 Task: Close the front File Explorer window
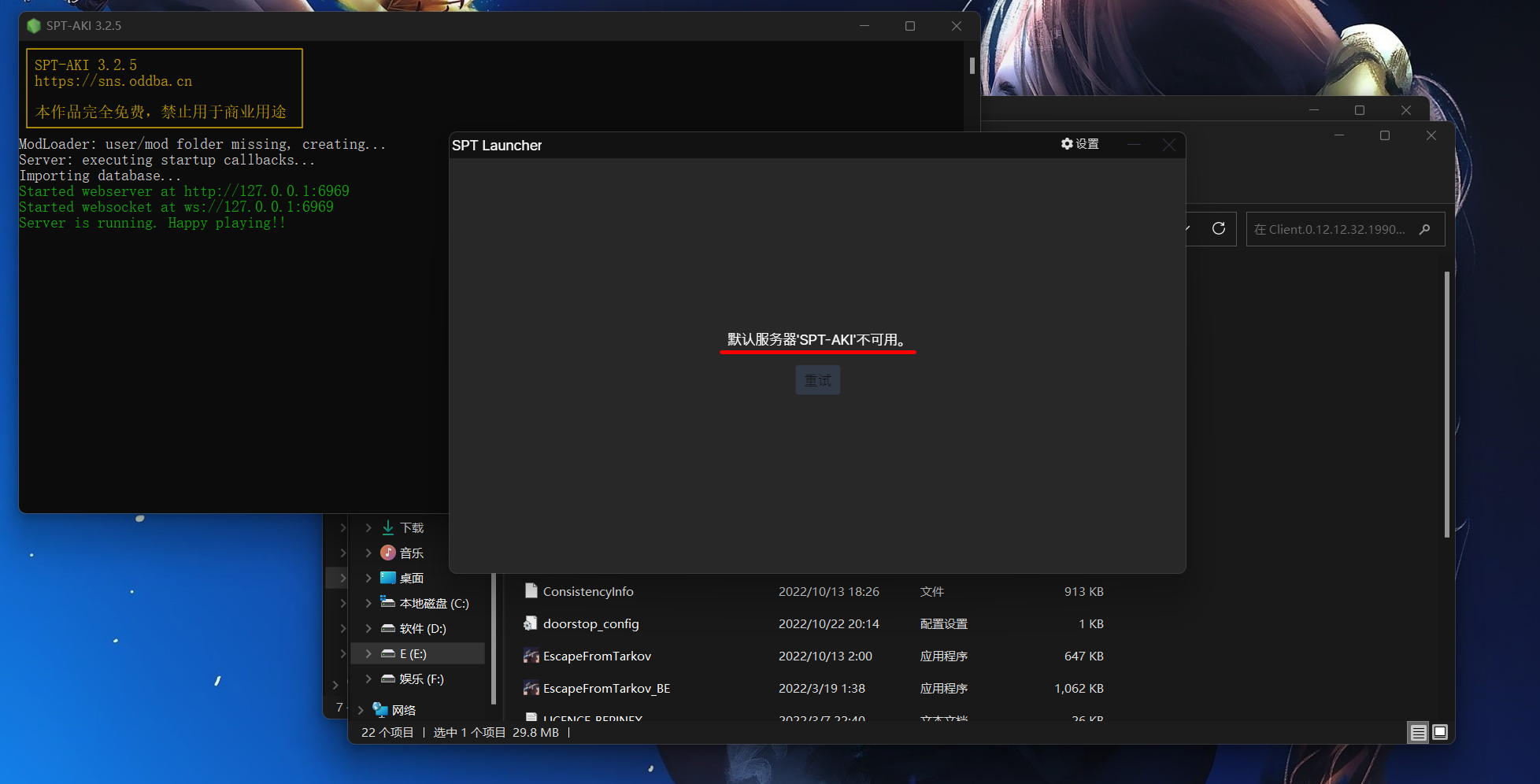(x=1431, y=135)
